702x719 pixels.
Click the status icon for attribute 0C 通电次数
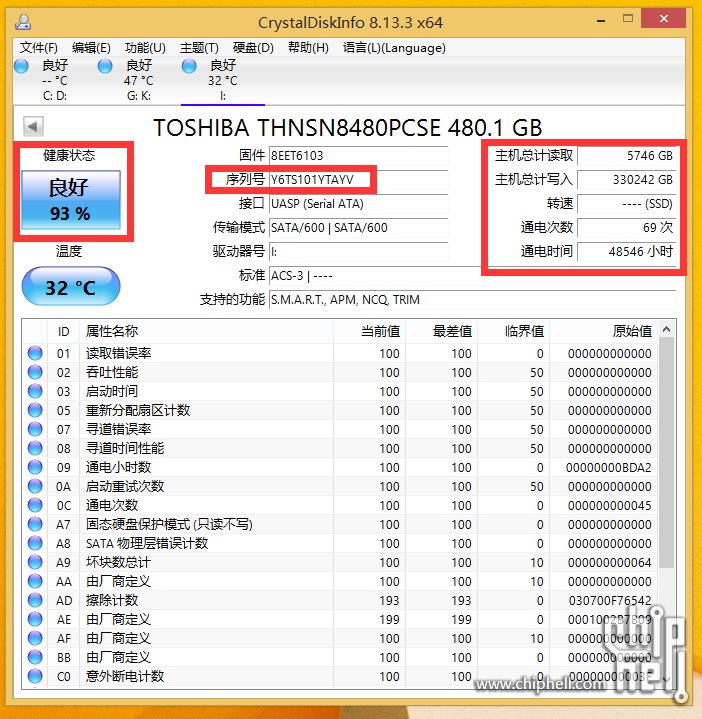35,505
